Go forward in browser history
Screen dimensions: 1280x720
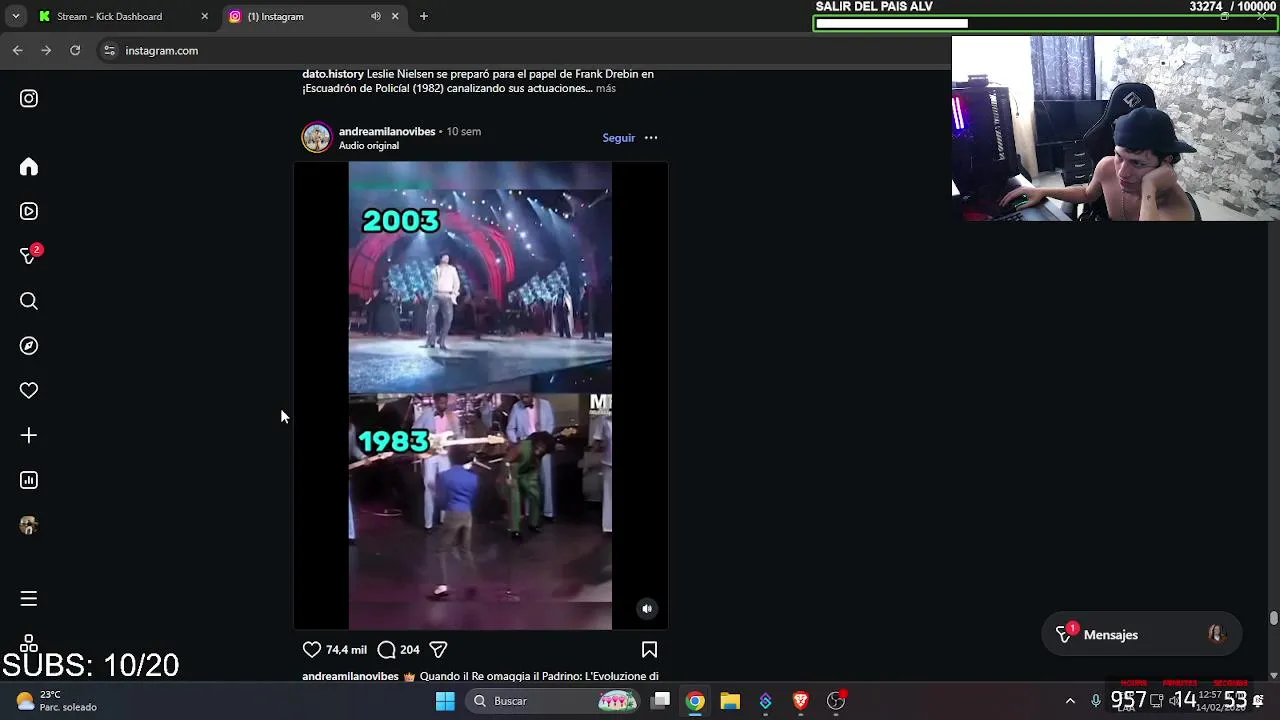tap(46, 50)
